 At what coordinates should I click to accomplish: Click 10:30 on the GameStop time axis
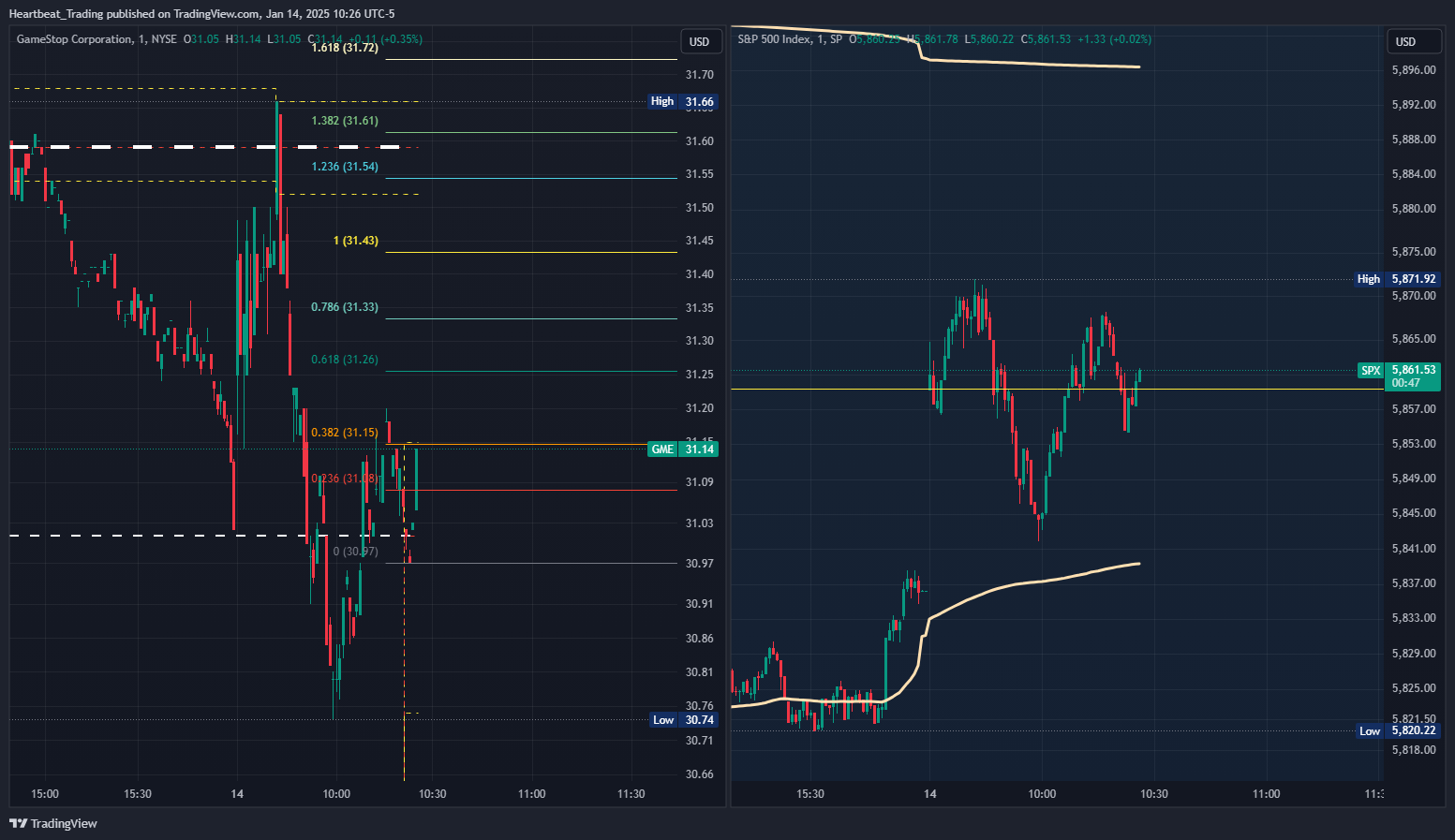click(x=433, y=794)
